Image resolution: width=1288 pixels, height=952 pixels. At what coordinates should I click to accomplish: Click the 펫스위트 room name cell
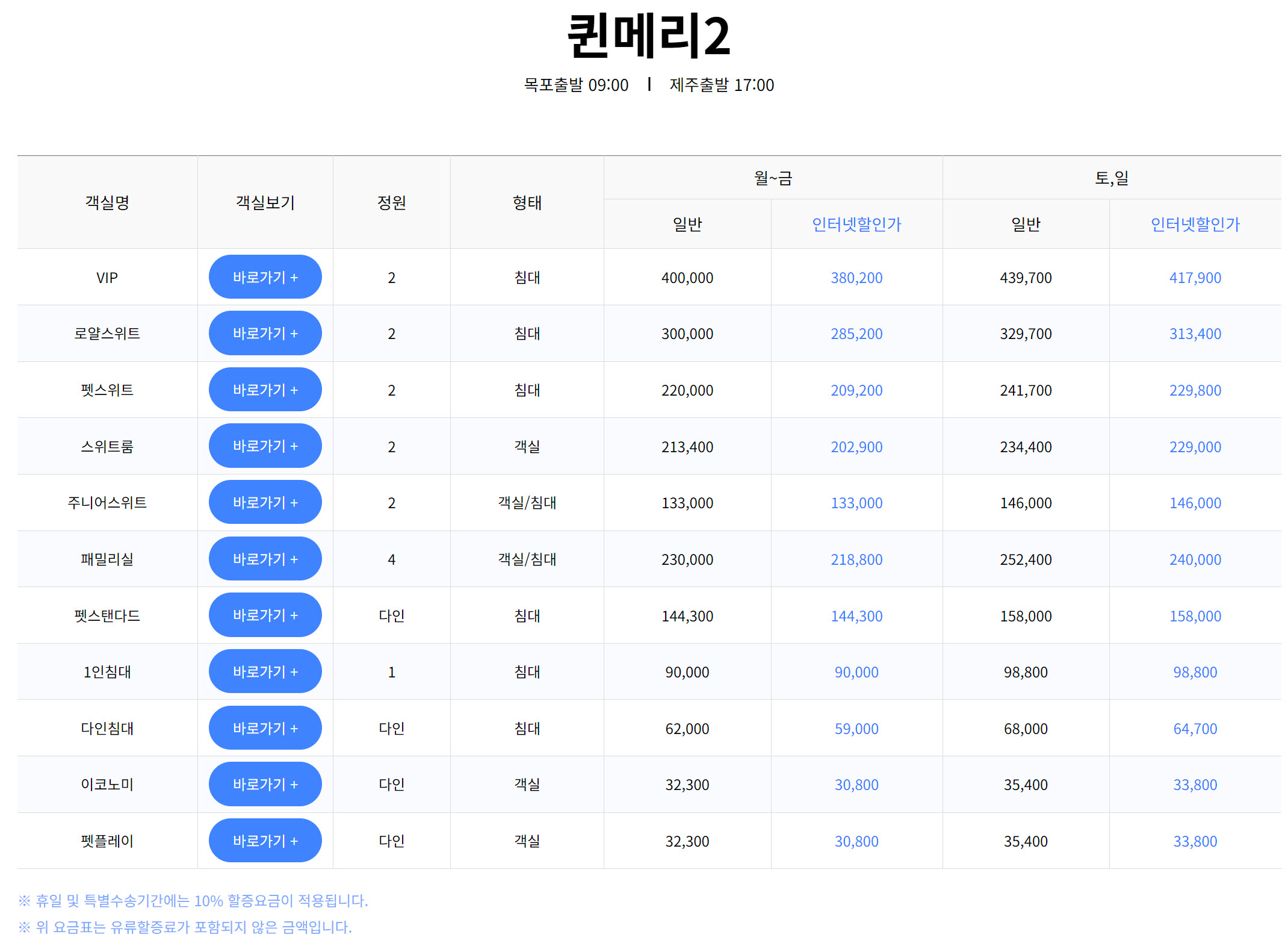[x=107, y=390]
